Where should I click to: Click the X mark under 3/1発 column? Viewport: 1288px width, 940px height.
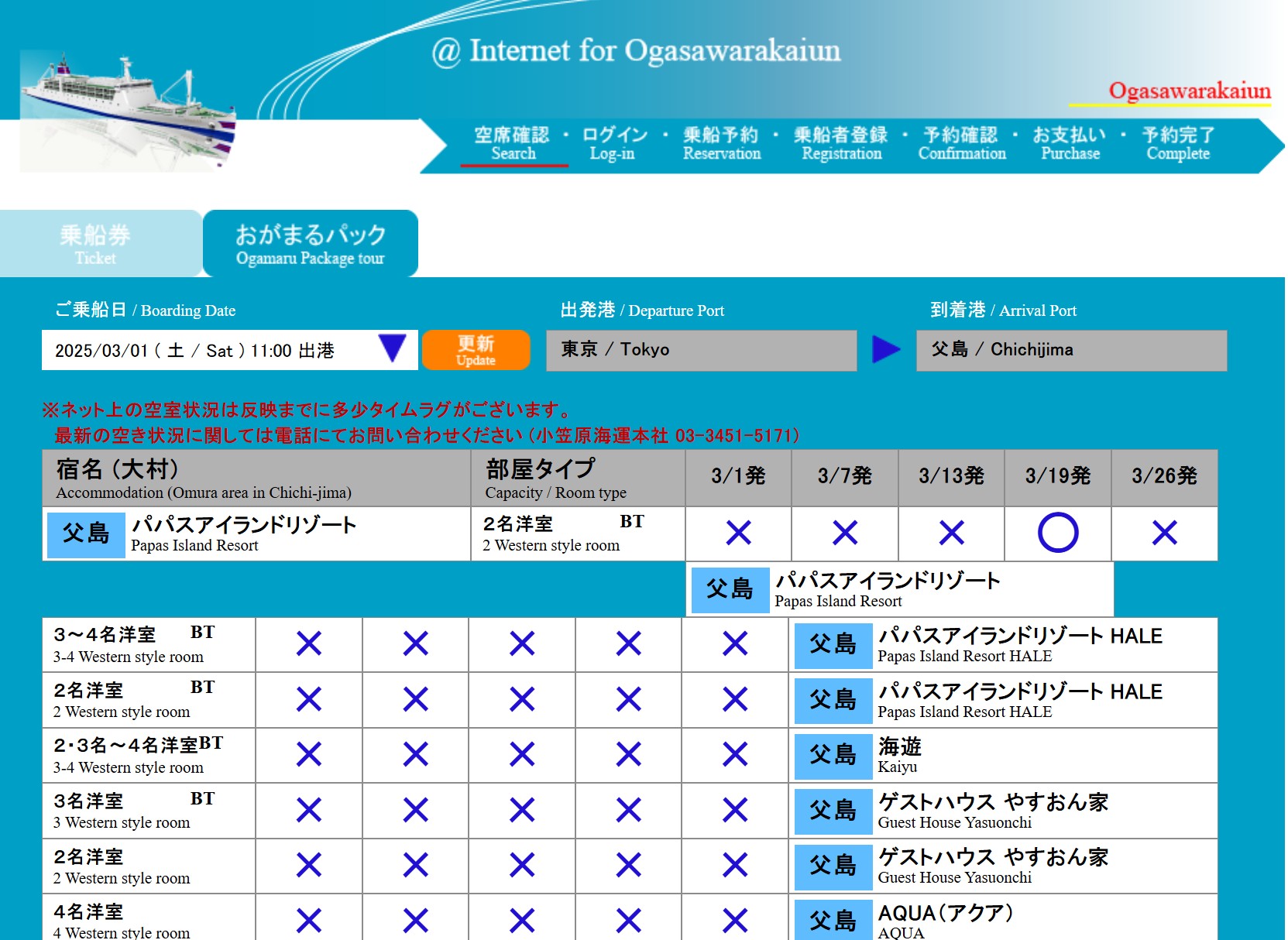click(x=738, y=533)
